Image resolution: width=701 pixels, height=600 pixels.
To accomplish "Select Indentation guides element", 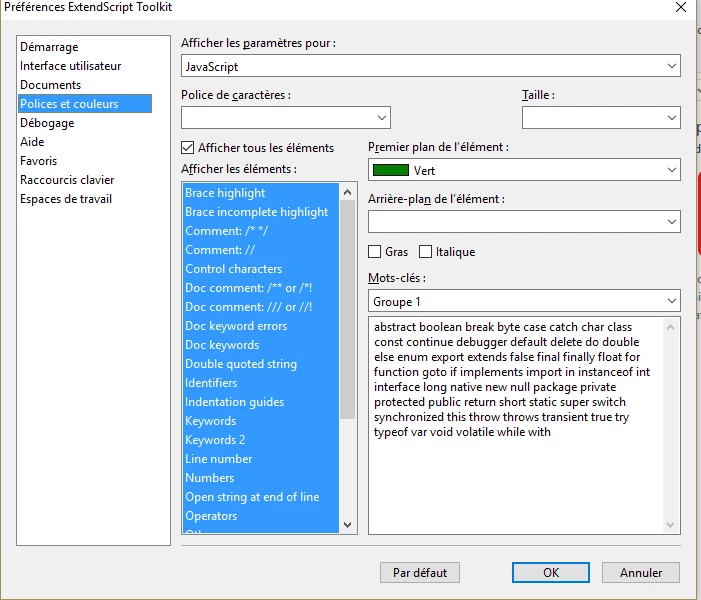I will click(x=261, y=402).
